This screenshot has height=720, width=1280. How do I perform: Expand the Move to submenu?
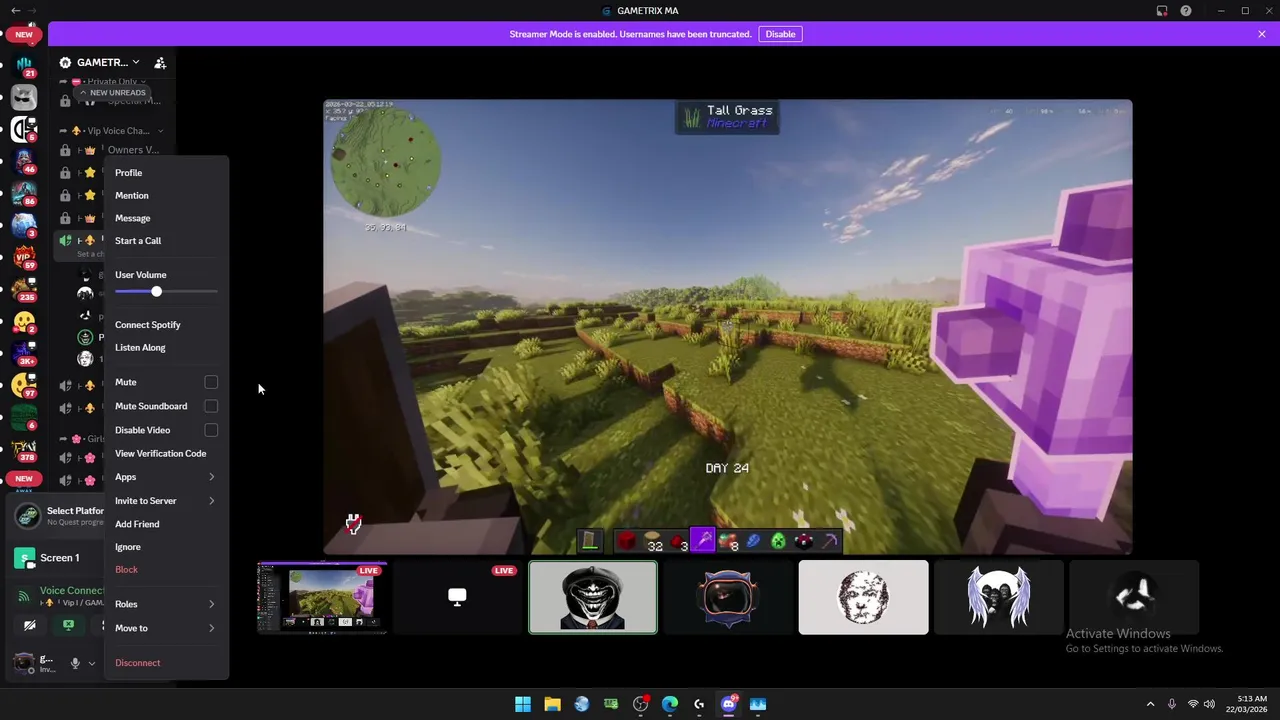[166, 628]
